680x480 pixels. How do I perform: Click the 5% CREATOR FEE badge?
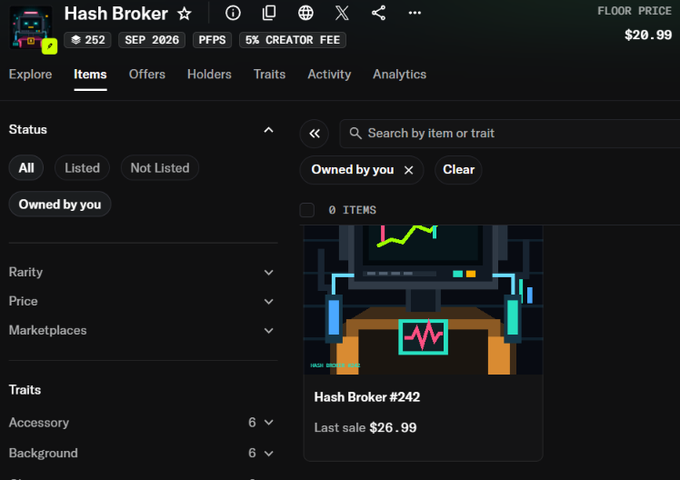click(292, 40)
